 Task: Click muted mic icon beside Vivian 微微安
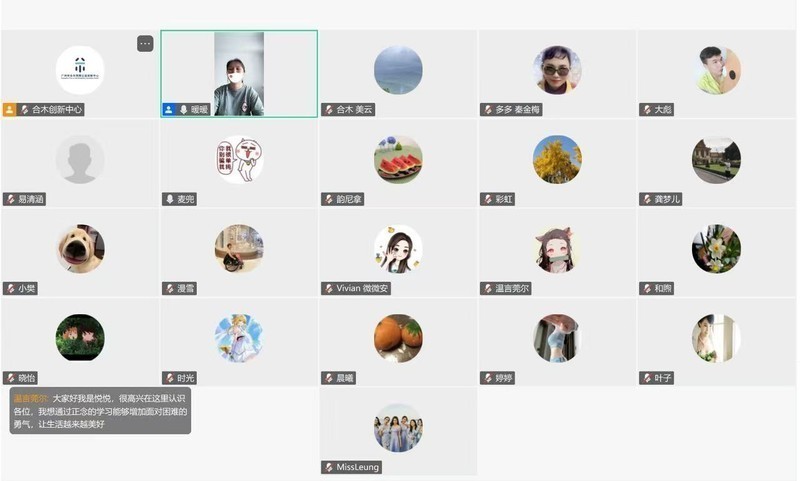329,288
